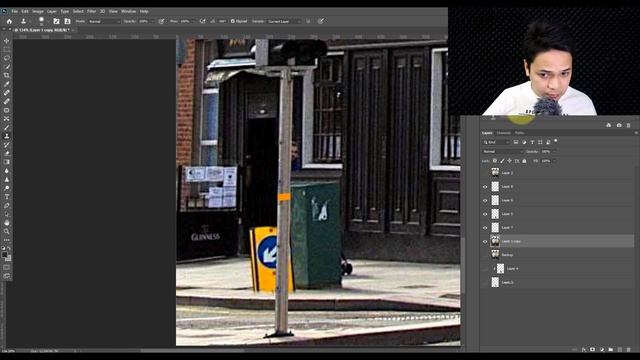The height and width of the screenshot is (360, 640).
Task: Show the Backup layer visibility box
Action: 485,255
